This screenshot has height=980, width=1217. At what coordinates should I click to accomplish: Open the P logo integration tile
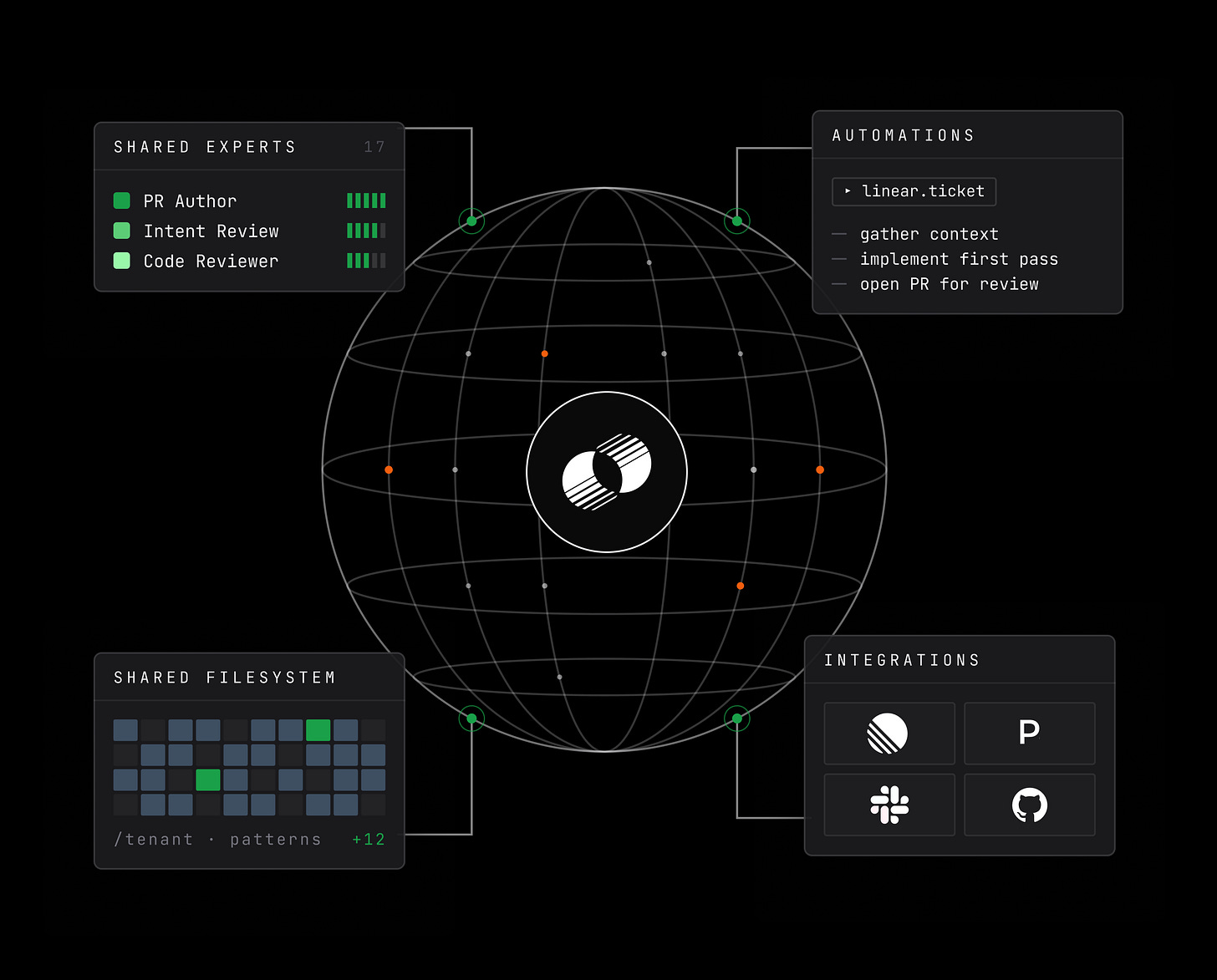click(1030, 734)
